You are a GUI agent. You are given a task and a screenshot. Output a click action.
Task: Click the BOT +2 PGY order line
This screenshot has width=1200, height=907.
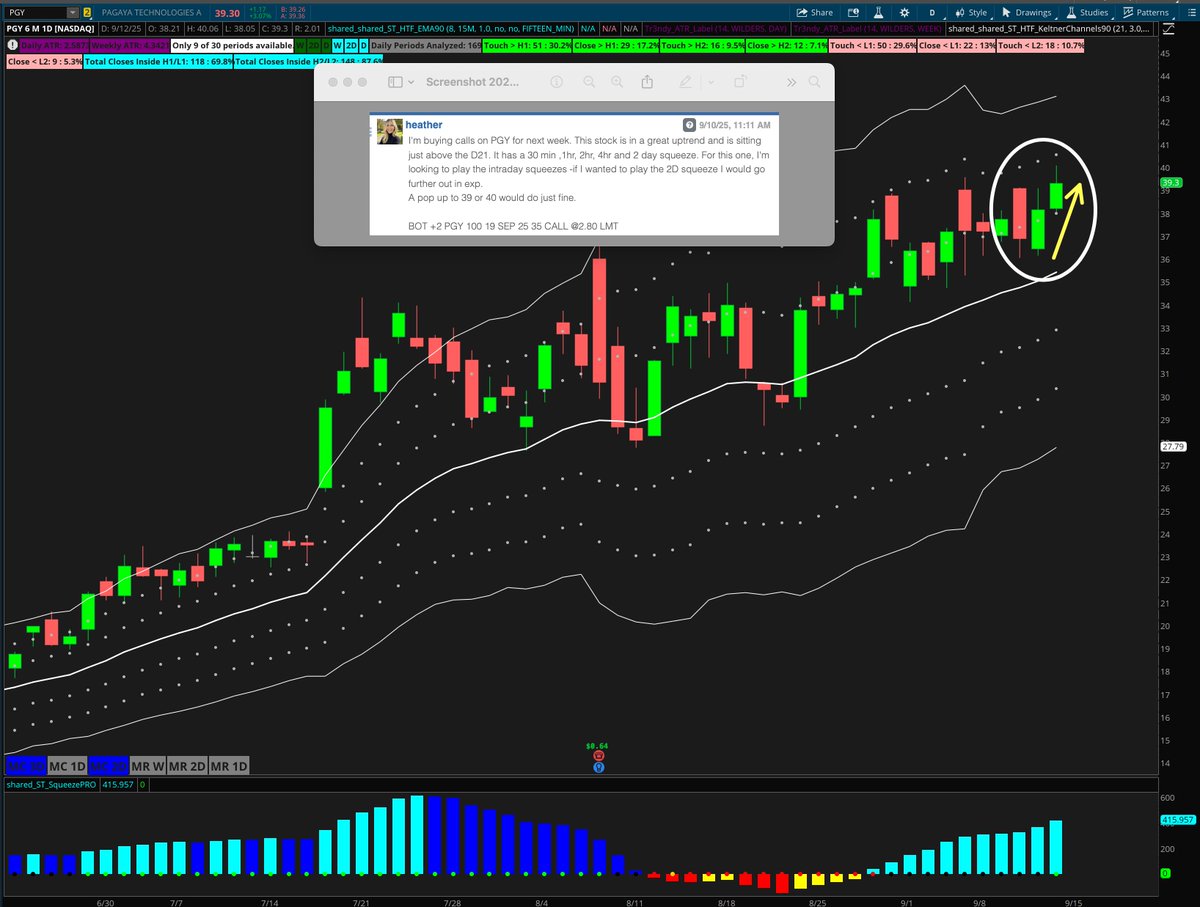[513, 226]
